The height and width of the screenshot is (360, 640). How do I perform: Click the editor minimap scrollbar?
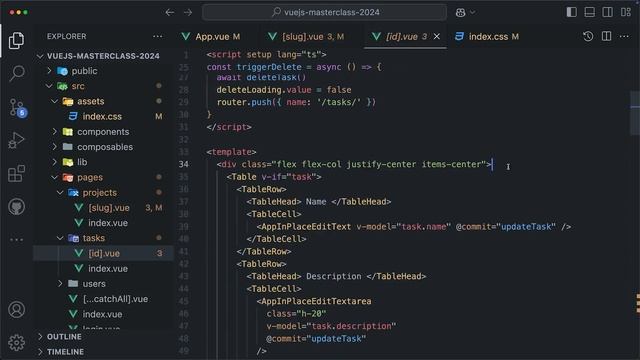(x=635, y=113)
